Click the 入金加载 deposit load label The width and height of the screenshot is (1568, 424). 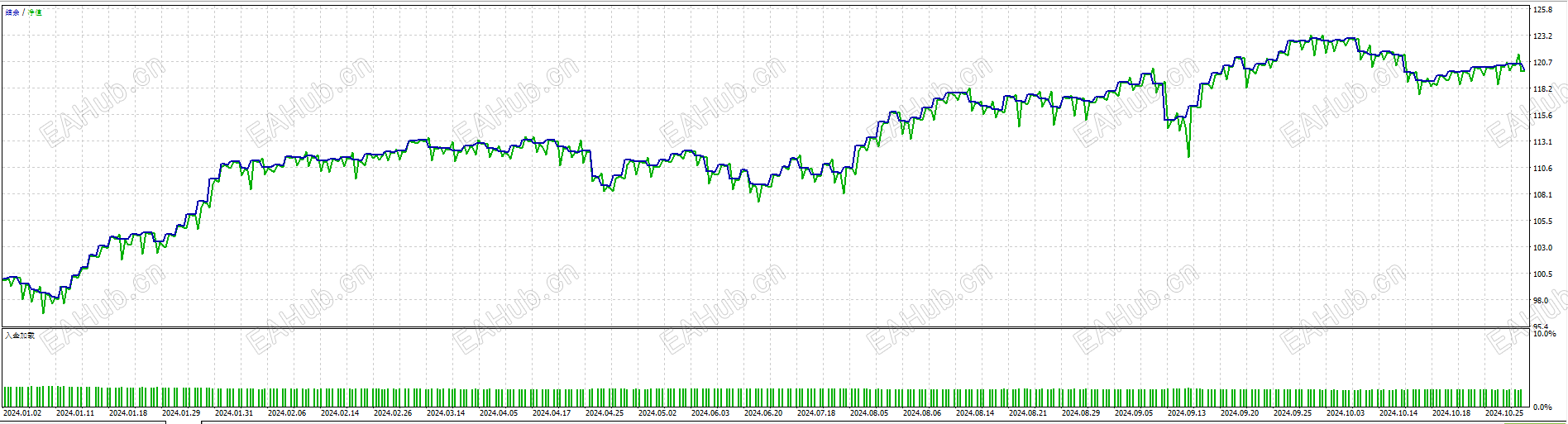pyautogui.click(x=20, y=336)
